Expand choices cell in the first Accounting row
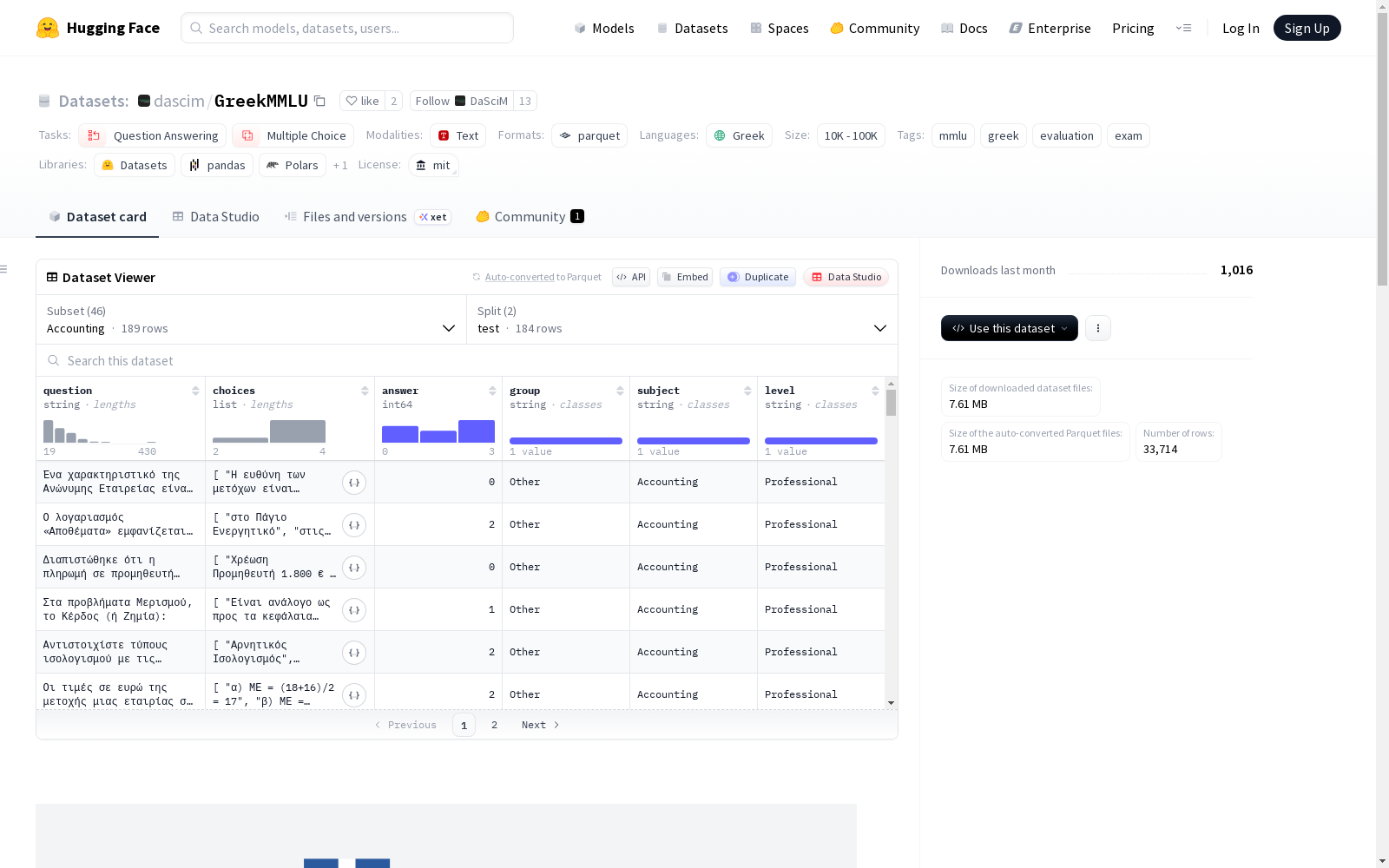Image resolution: width=1389 pixels, height=868 pixels. (x=354, y=483)
